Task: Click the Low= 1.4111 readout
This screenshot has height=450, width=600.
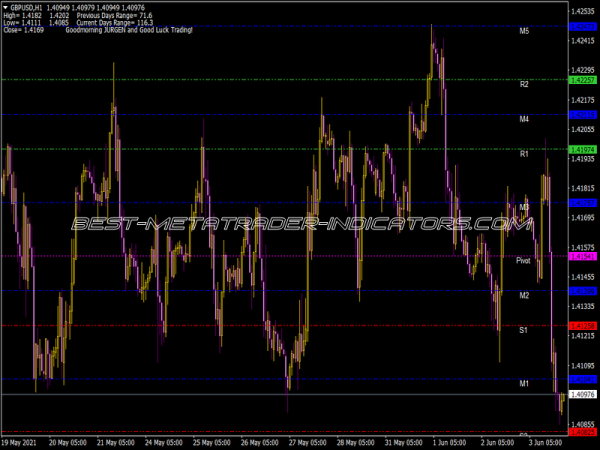Action: [x=23, y=23]
